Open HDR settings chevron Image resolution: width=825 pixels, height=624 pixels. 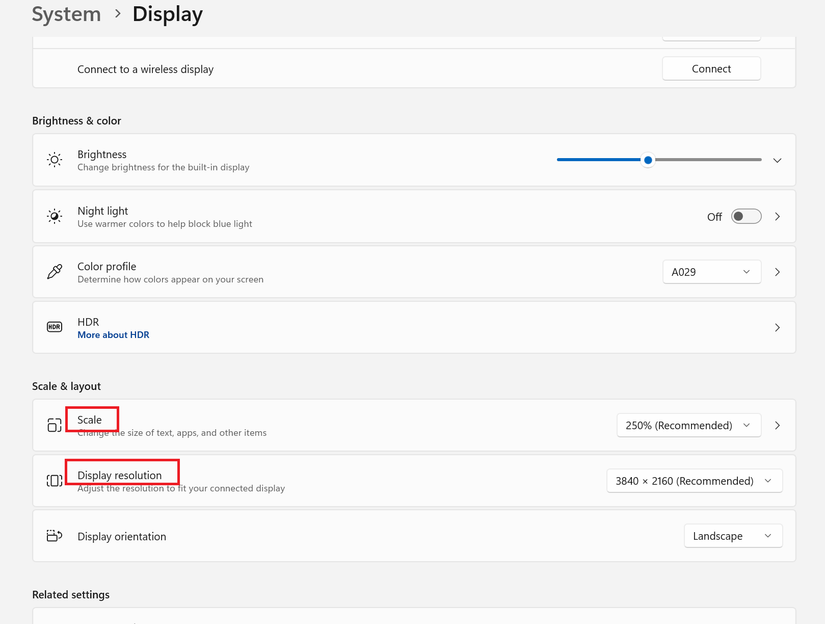777,327
